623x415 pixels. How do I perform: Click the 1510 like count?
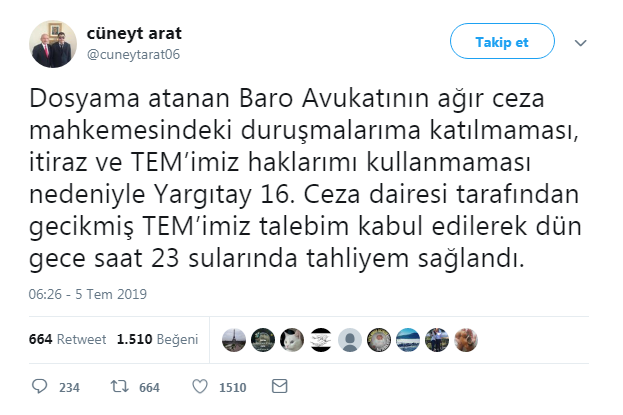[x=232, y=388]
